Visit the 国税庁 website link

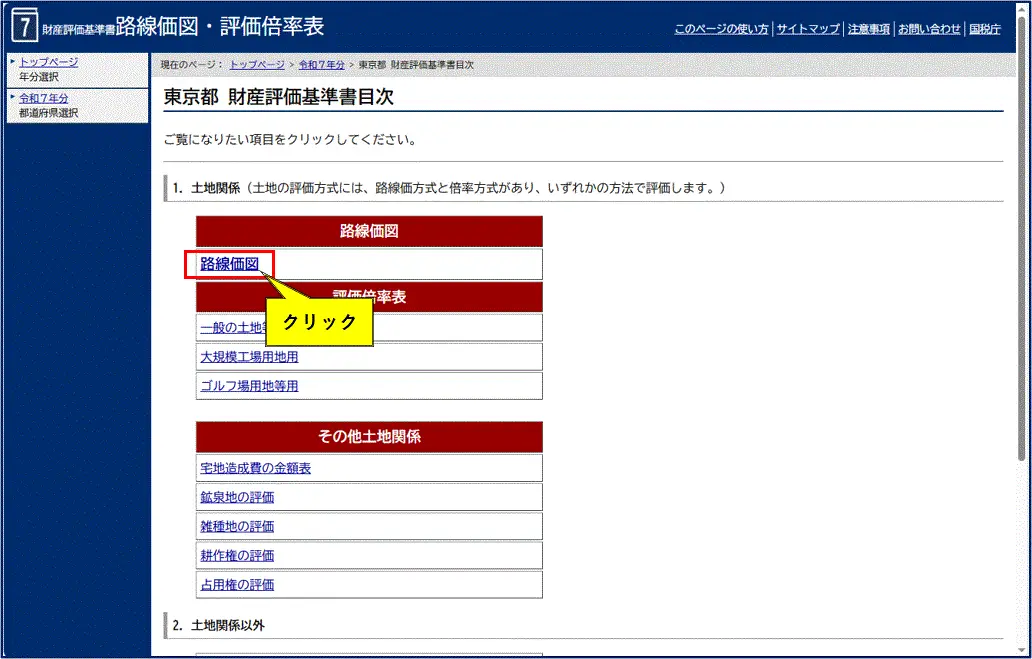point(985,29)
